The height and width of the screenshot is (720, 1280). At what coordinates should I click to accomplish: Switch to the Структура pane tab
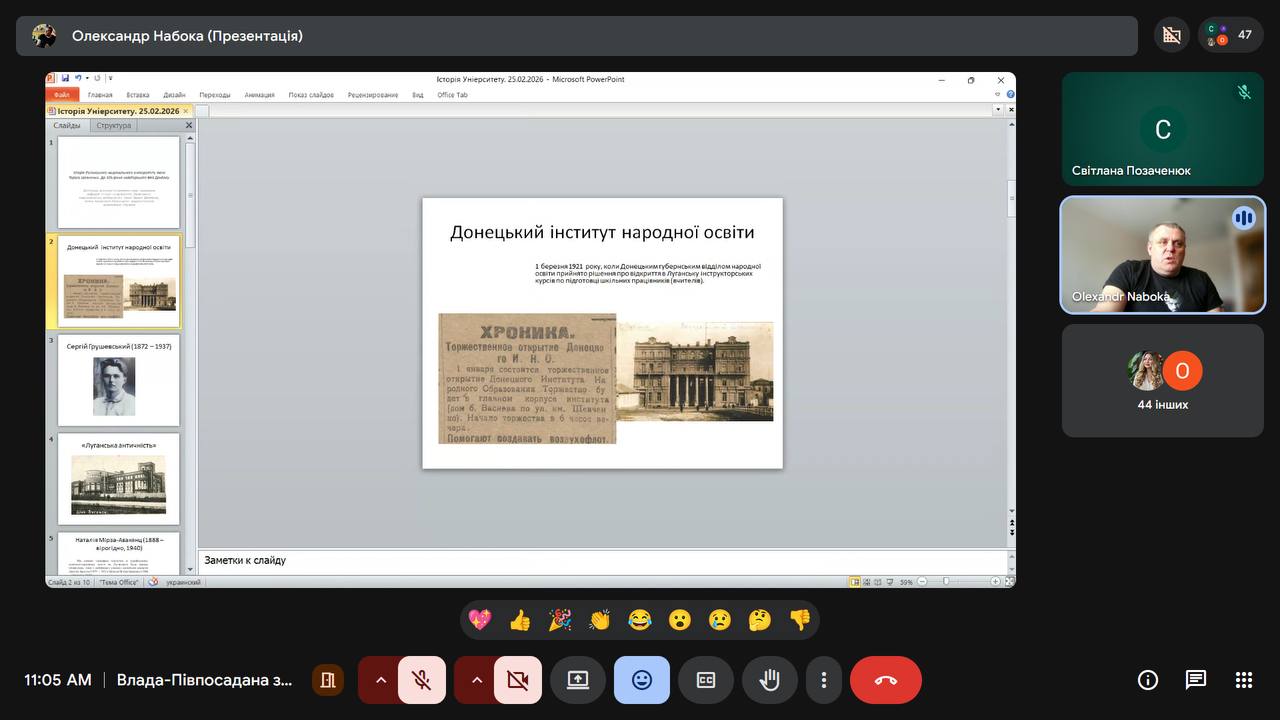(x=114, y=126)
